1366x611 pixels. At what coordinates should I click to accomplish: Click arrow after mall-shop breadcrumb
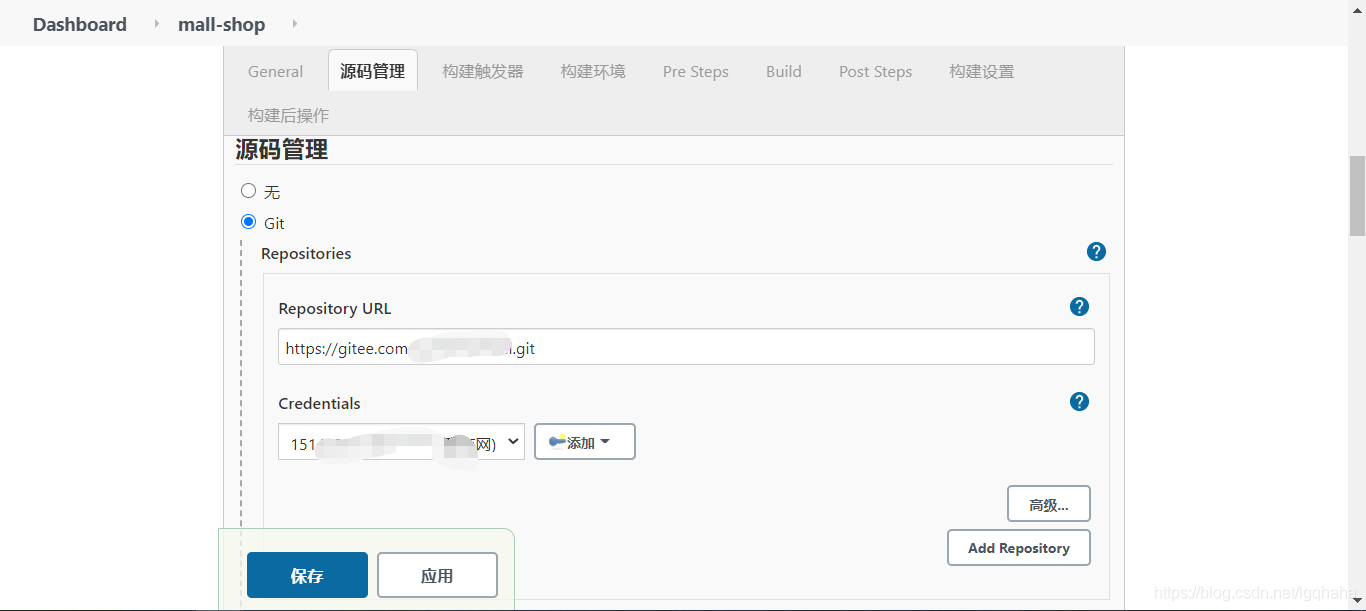[x=294, y=24]
